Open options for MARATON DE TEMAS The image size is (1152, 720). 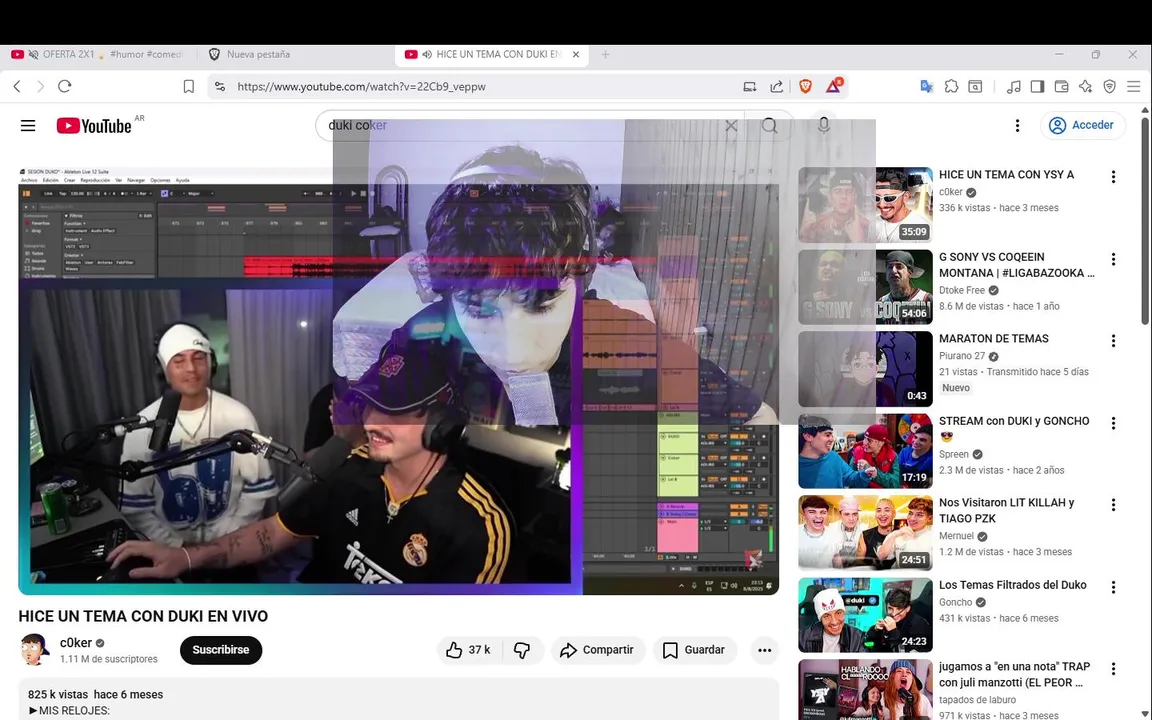click(x=1113, y=341)
